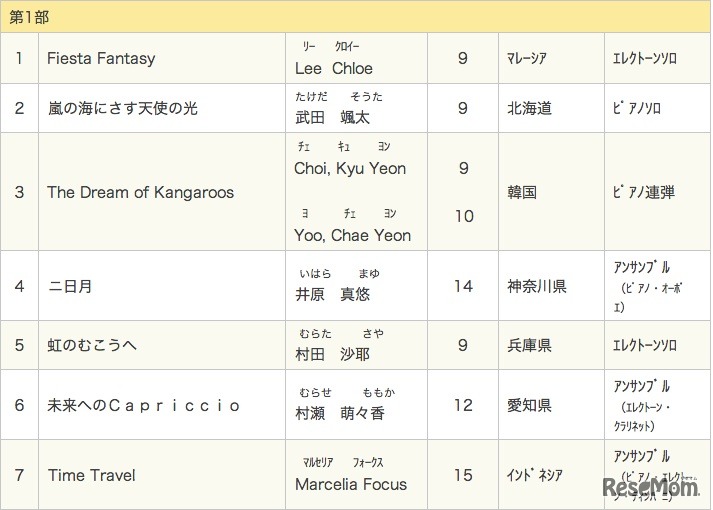Click performer Choi, Kyu Yeon
The width and height of the screenshot is (713, 510).
click(350, 168)
